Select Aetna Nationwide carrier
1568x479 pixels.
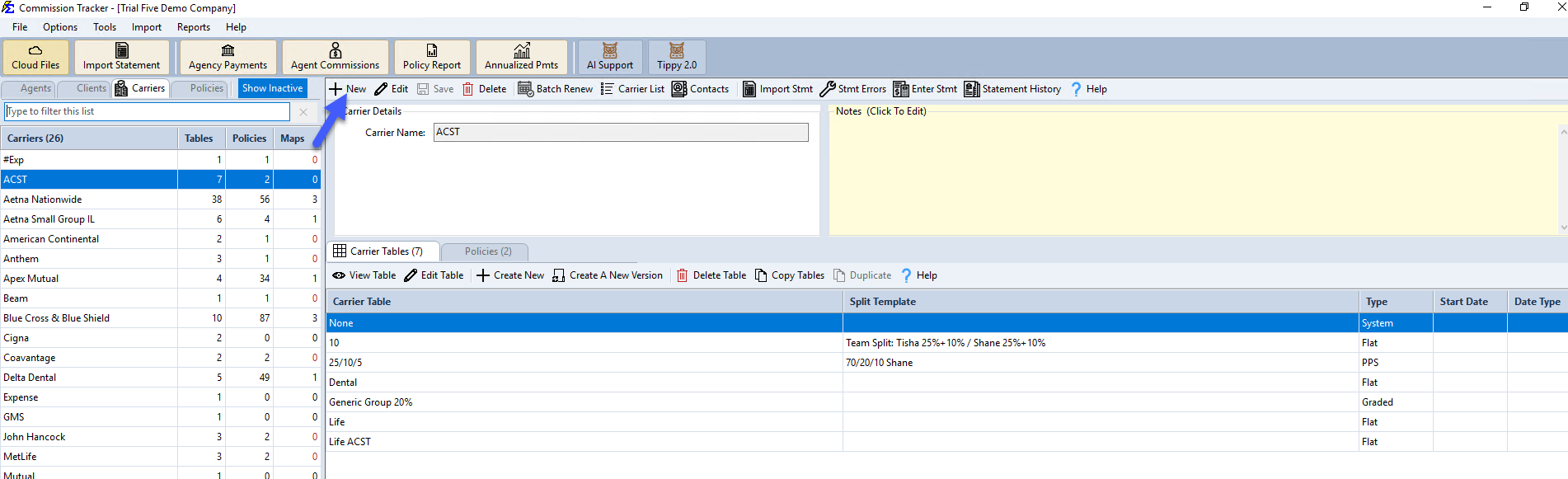(161, 200)
